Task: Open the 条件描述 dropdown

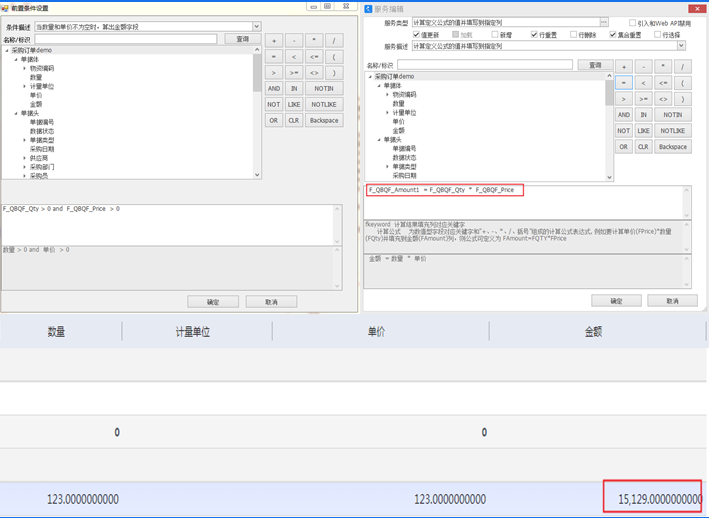Action: (256, 27)
